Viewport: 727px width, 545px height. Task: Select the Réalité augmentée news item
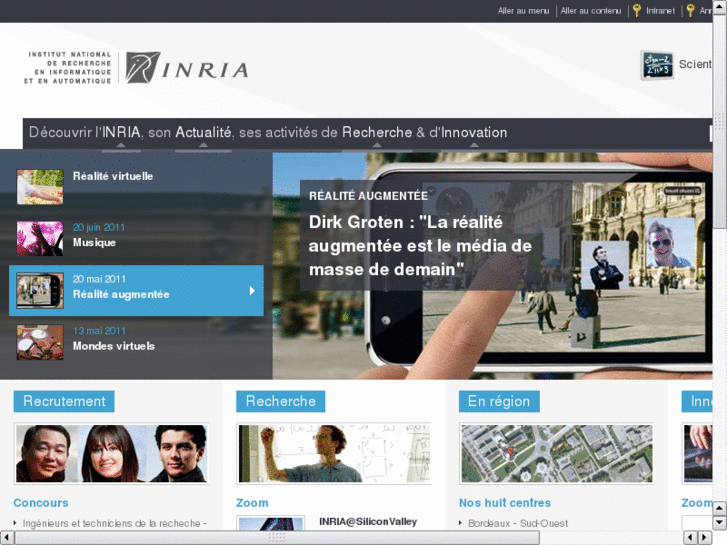click(x=136, y=291)
